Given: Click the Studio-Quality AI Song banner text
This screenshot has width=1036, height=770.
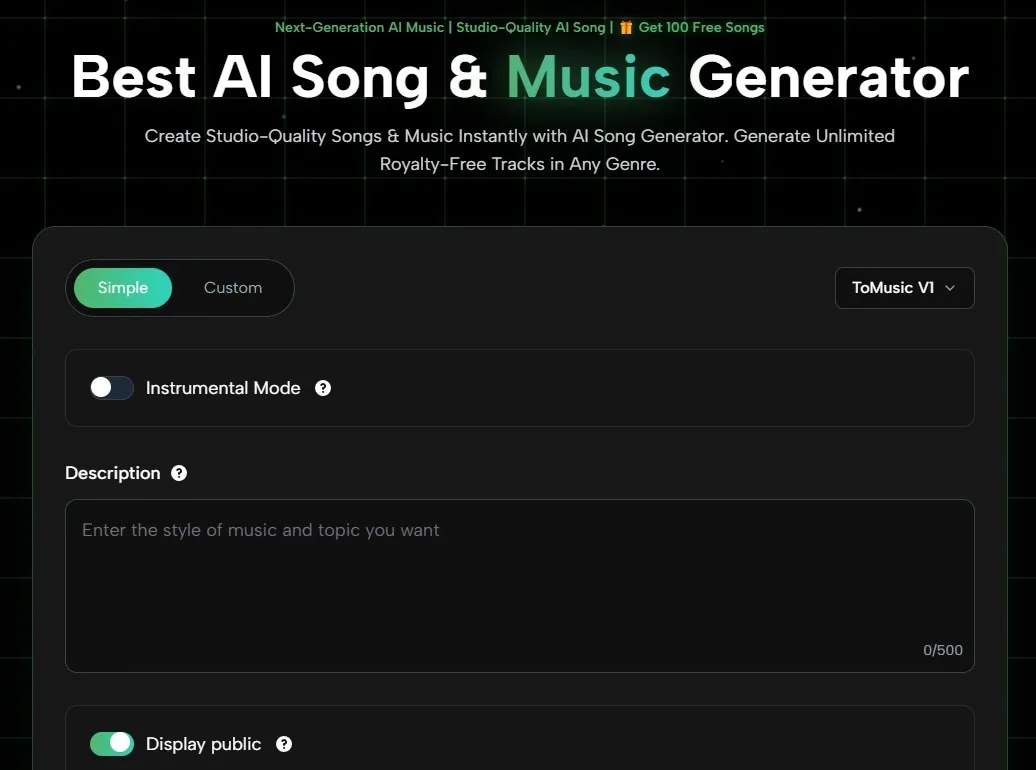Looking at the screenshot, I should coord(530,27).
